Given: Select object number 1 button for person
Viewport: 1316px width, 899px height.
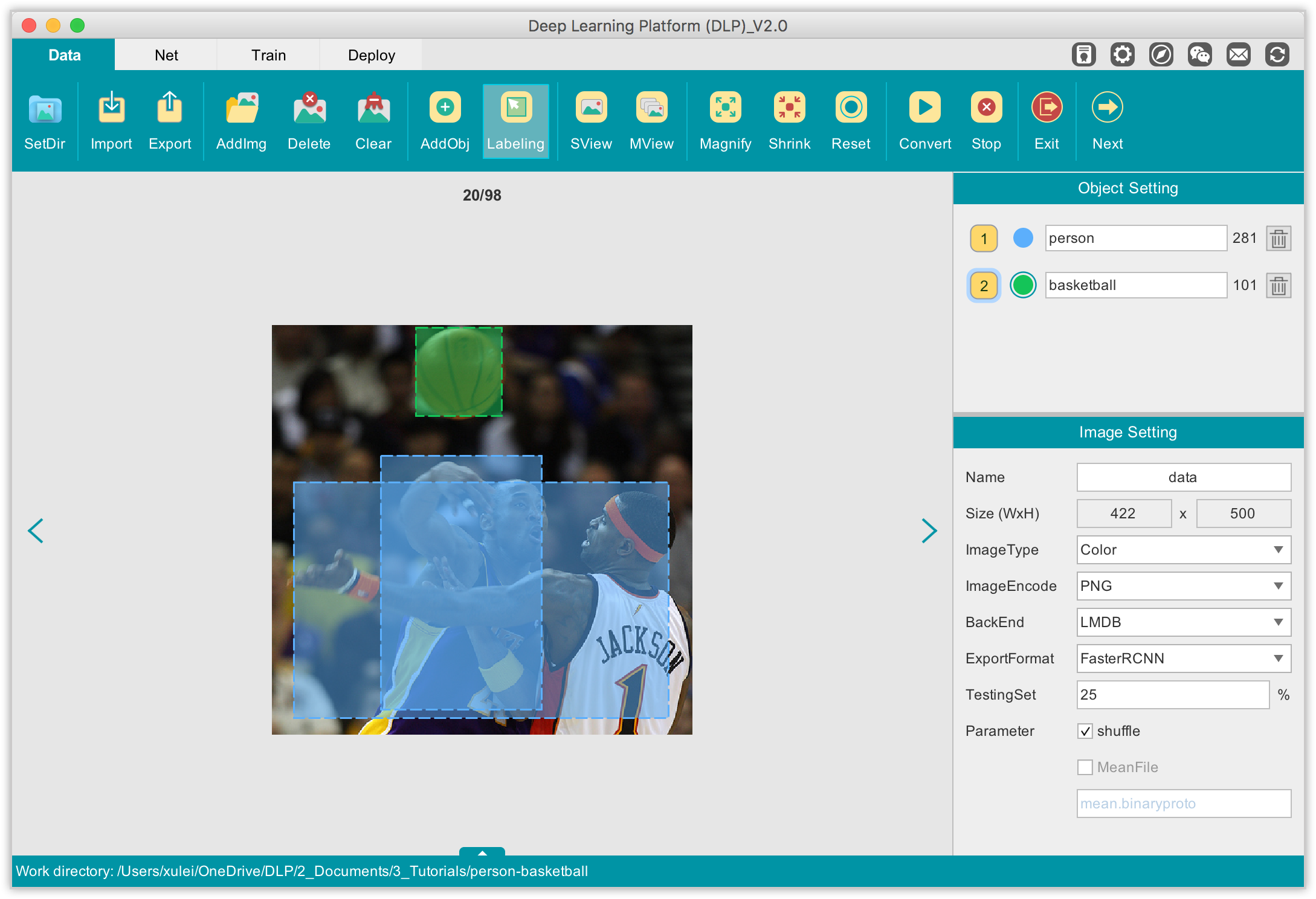Looking at the screenshot, I should tap(984, 239).
